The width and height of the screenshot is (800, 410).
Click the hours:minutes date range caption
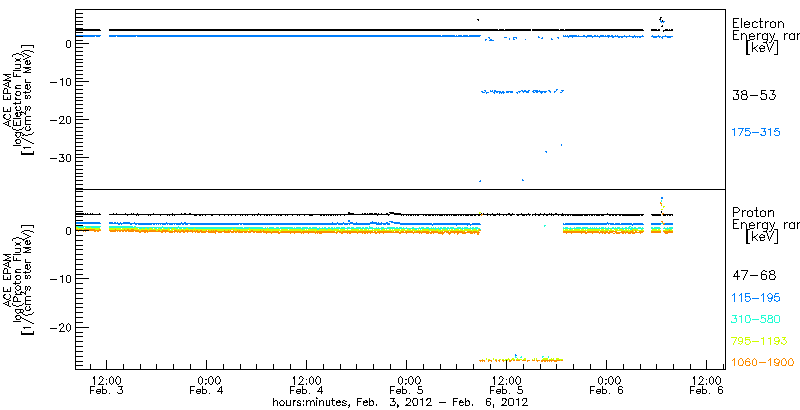[401, 403]
